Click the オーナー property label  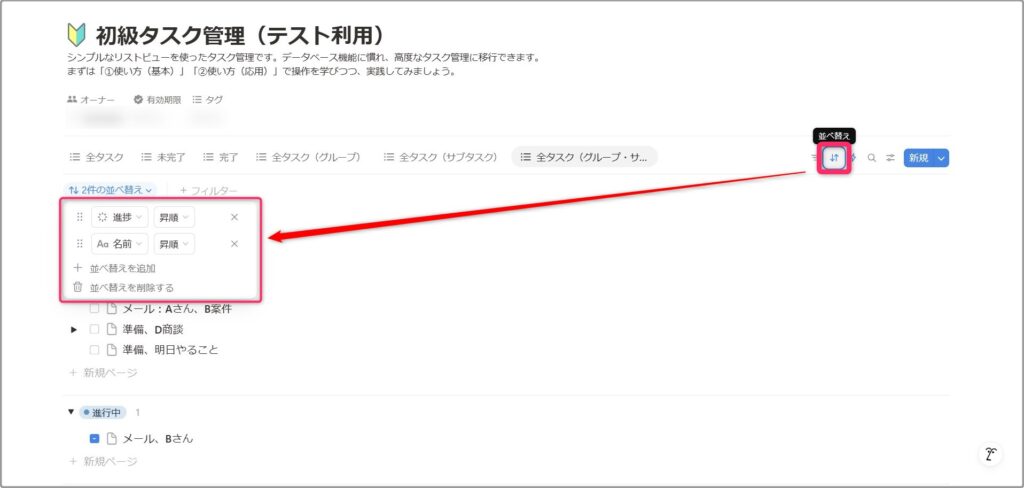click(91, 99)
